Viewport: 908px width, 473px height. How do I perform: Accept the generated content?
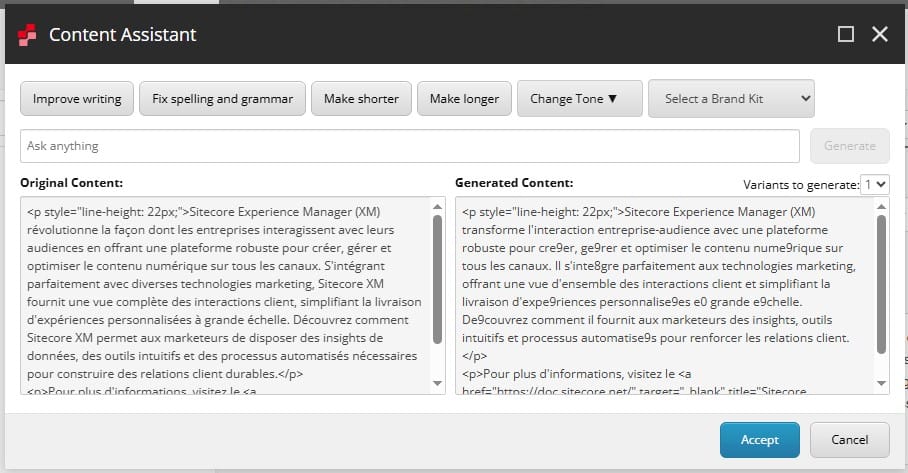[759, 440]
